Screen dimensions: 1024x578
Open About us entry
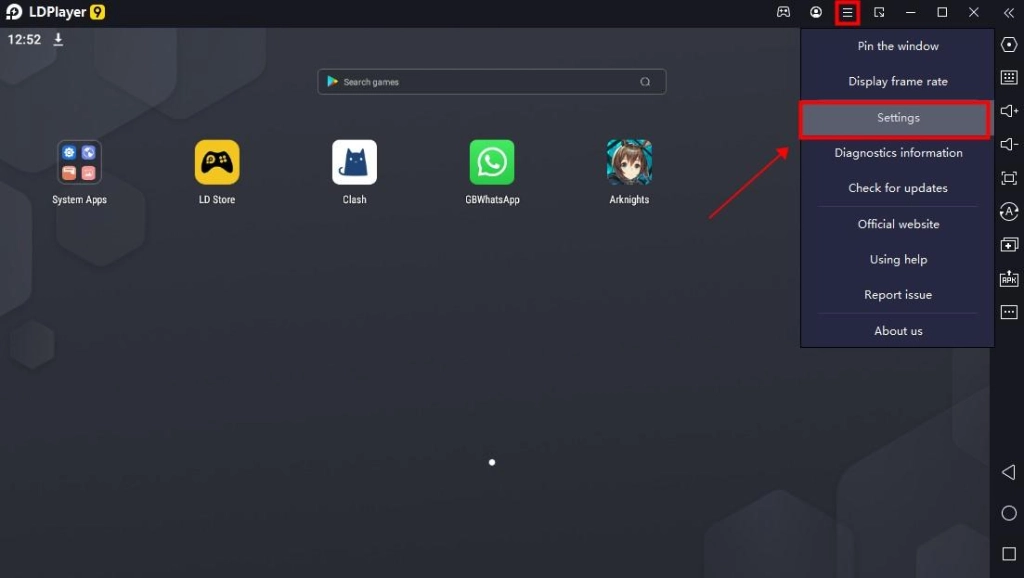point(897,331)
